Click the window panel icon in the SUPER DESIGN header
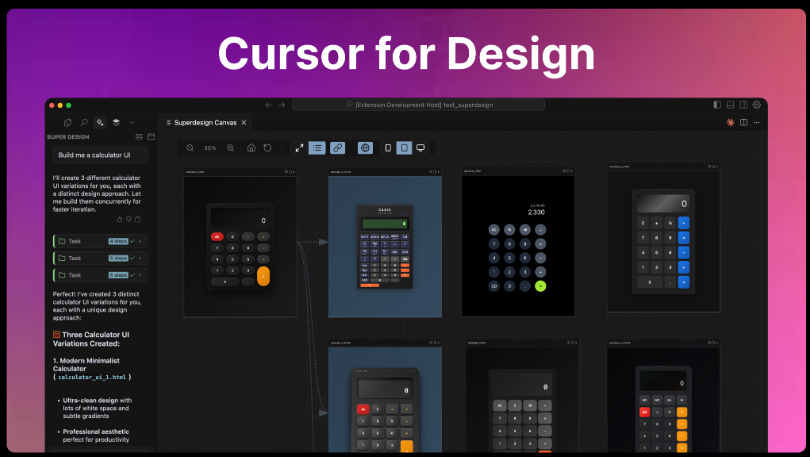Screen dimensions: 810x457 (x=151, y=137)
